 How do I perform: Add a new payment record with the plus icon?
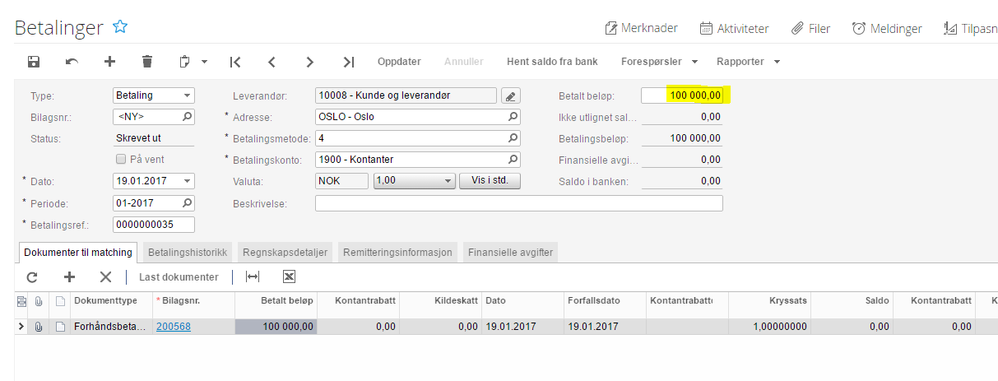109,62
